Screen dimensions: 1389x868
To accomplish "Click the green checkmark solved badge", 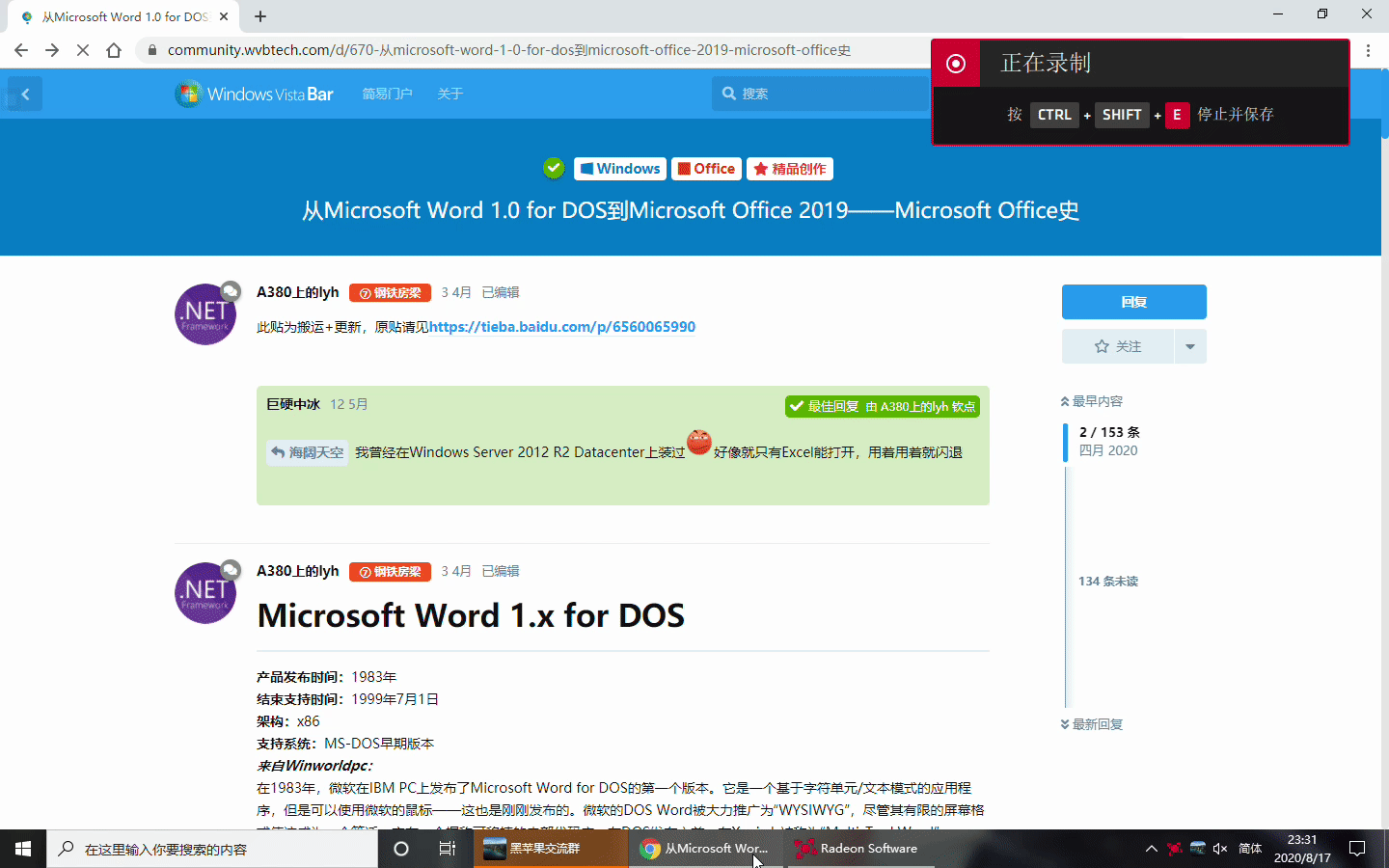I will click(554, 168).
